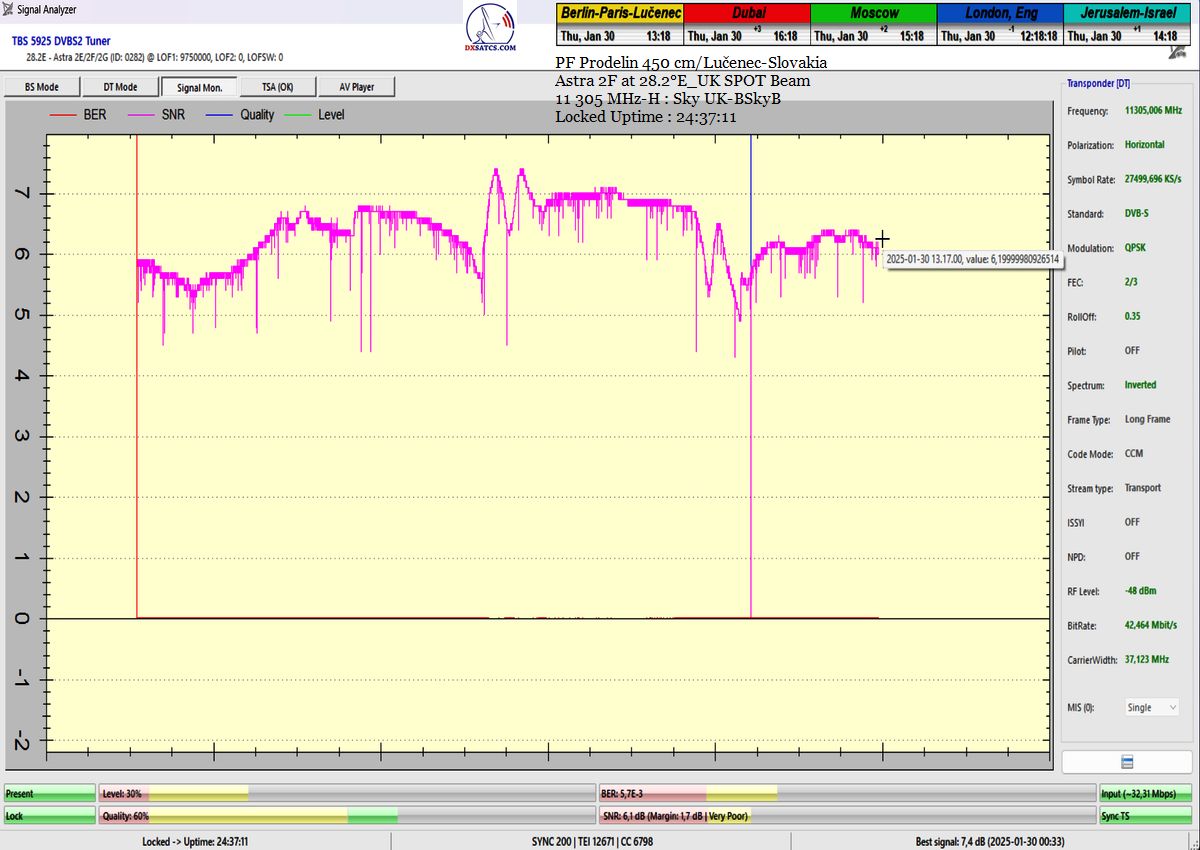
Task: Click the DT Mode button
Action: click(120, 87)
